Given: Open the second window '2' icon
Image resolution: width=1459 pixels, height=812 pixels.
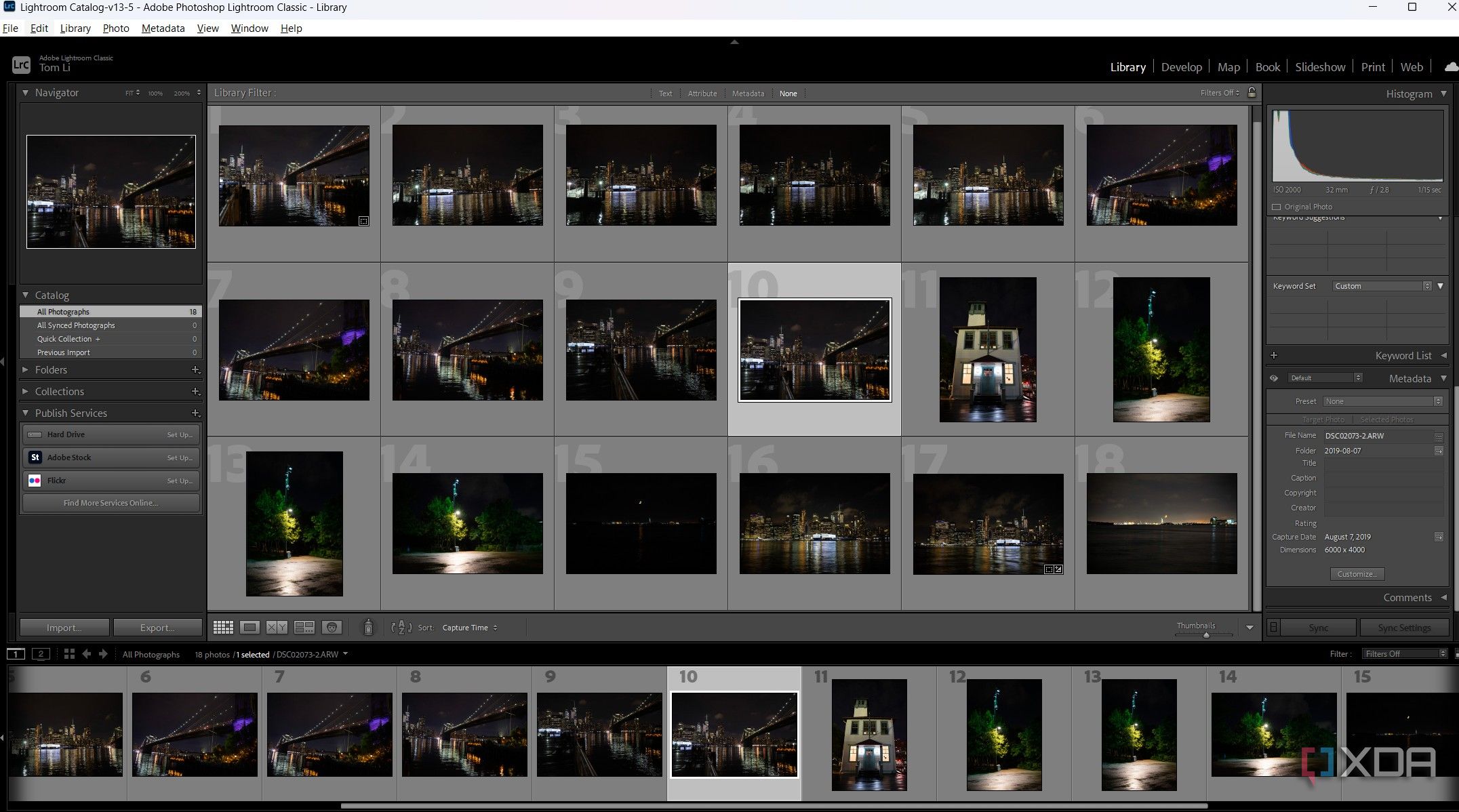Looking at the screenshot, I should coord(41,654).
